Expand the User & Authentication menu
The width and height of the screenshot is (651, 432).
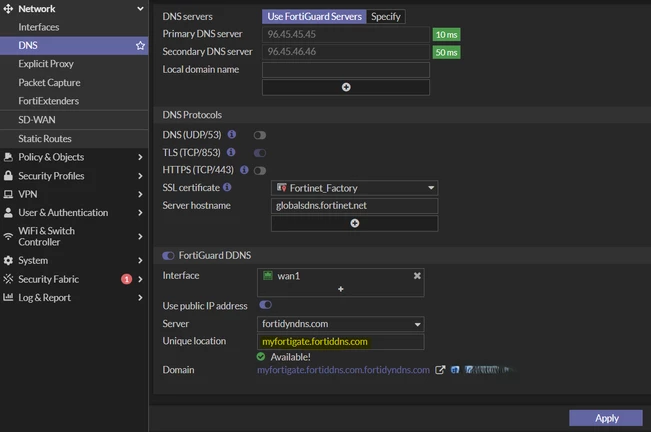(x=140, y=212)
